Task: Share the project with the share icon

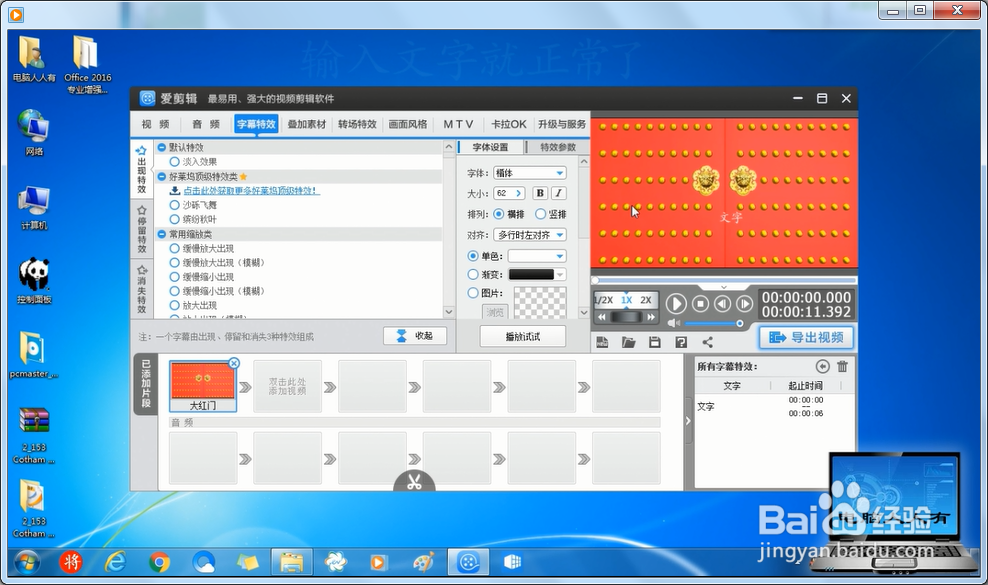Action: click(x=708, y=342)
